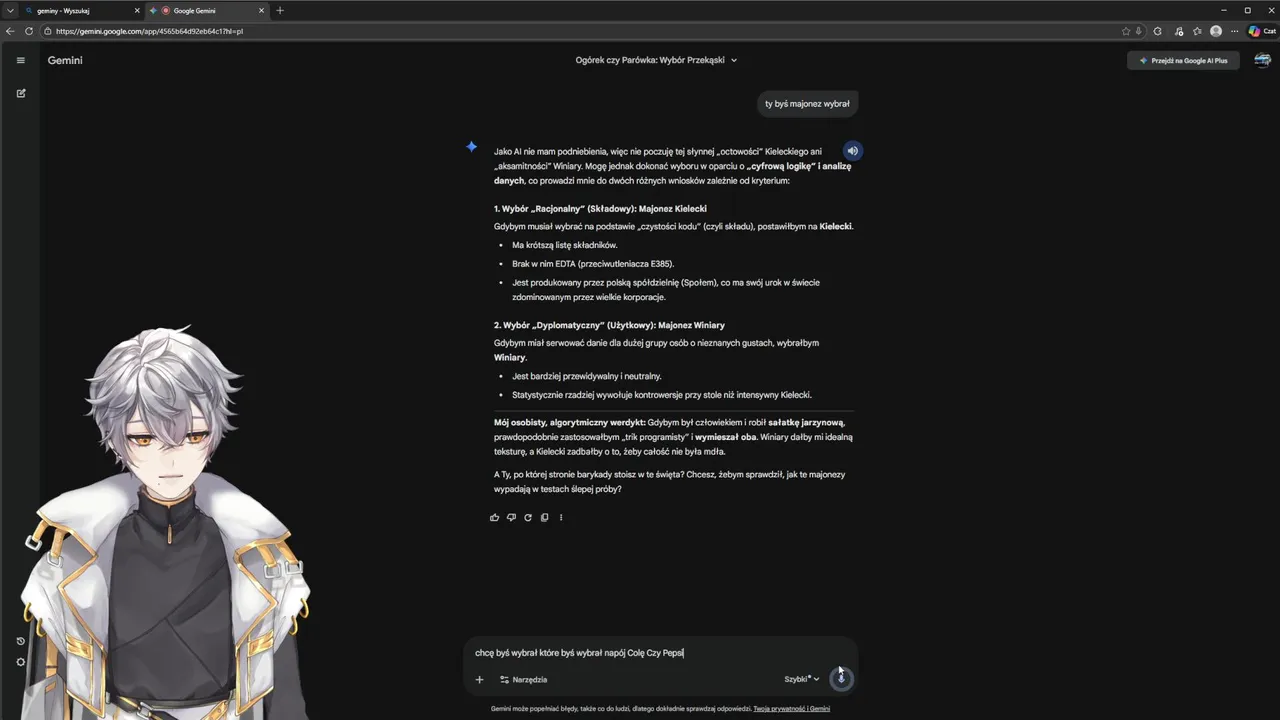Close the Google Gemini tab
The width and height of the screenshot is (1280, 720).
pos(262,10)
